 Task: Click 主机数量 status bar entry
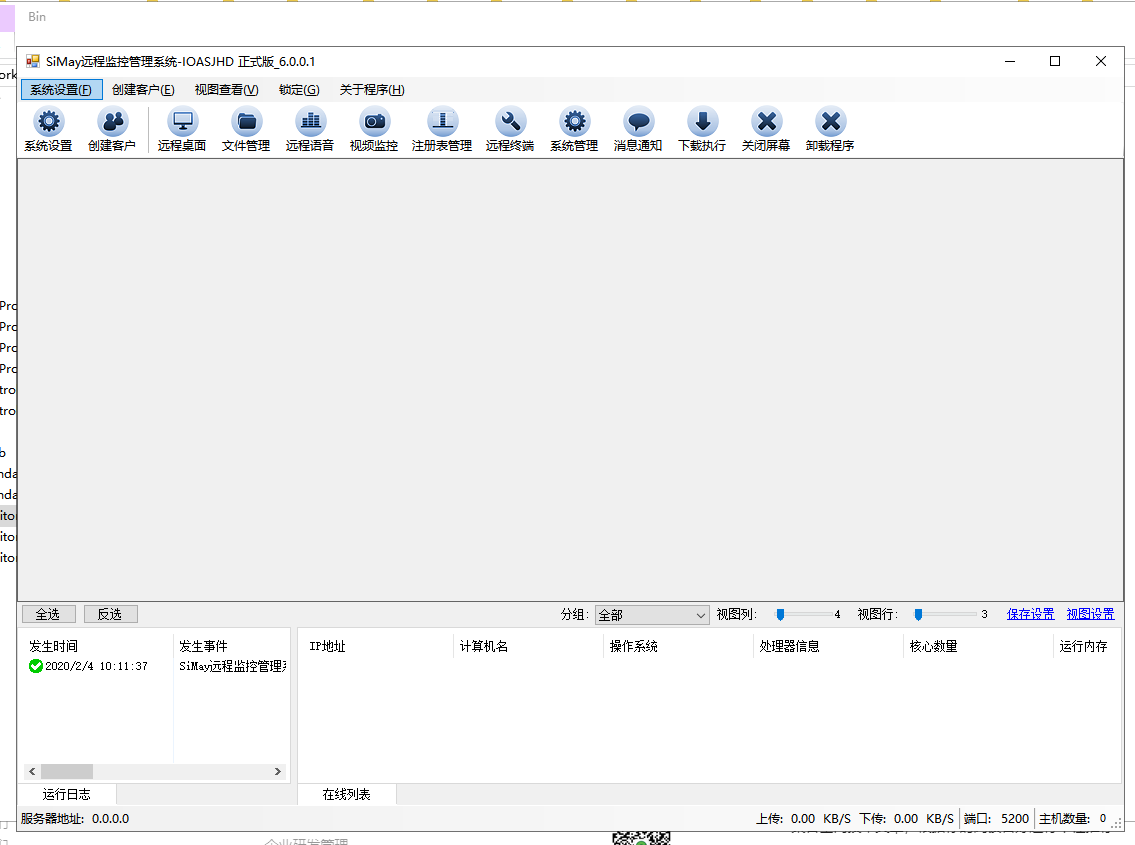click(x=1073, y=819)
